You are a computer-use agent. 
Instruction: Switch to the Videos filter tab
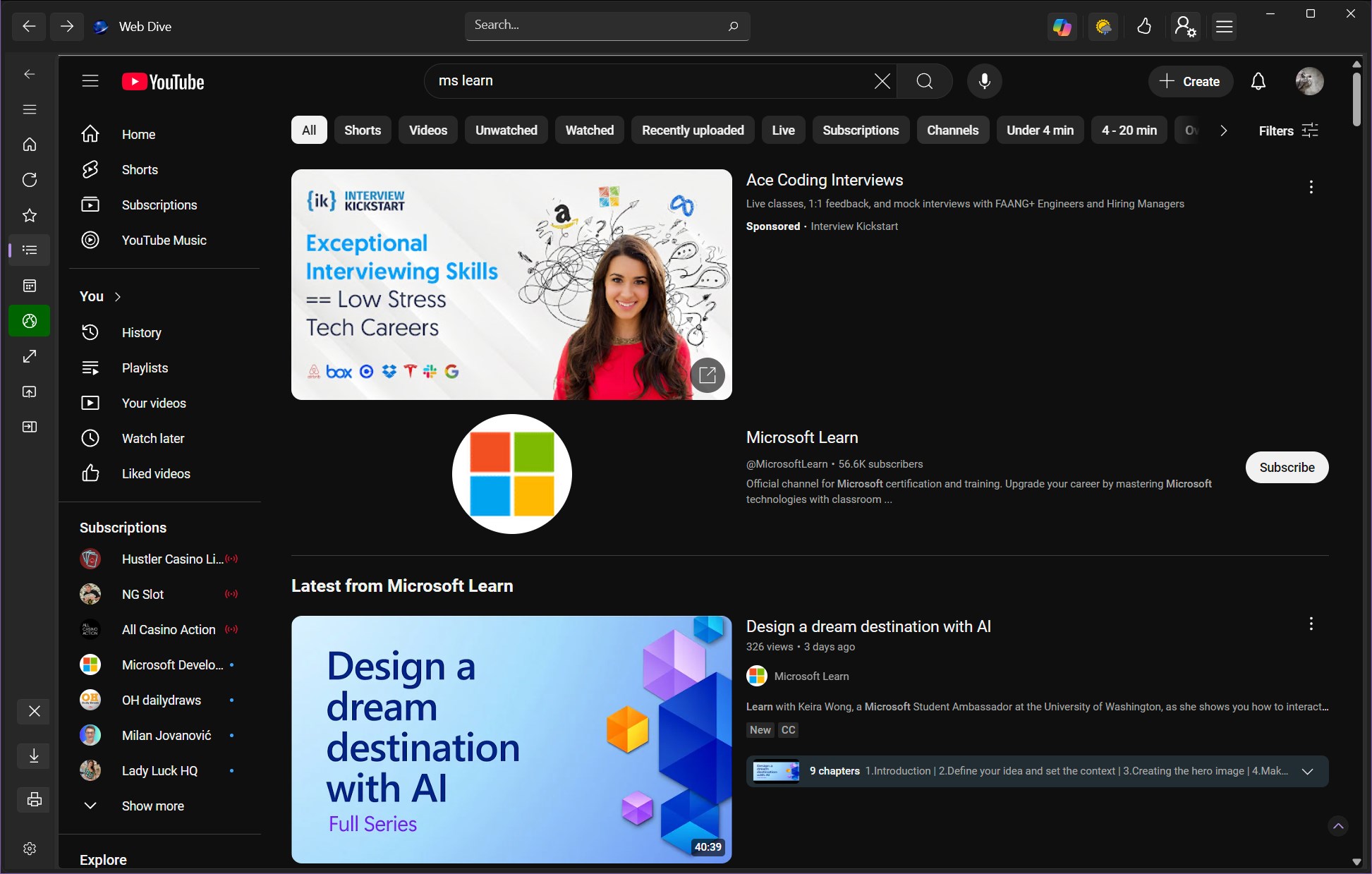click(427, 131)
